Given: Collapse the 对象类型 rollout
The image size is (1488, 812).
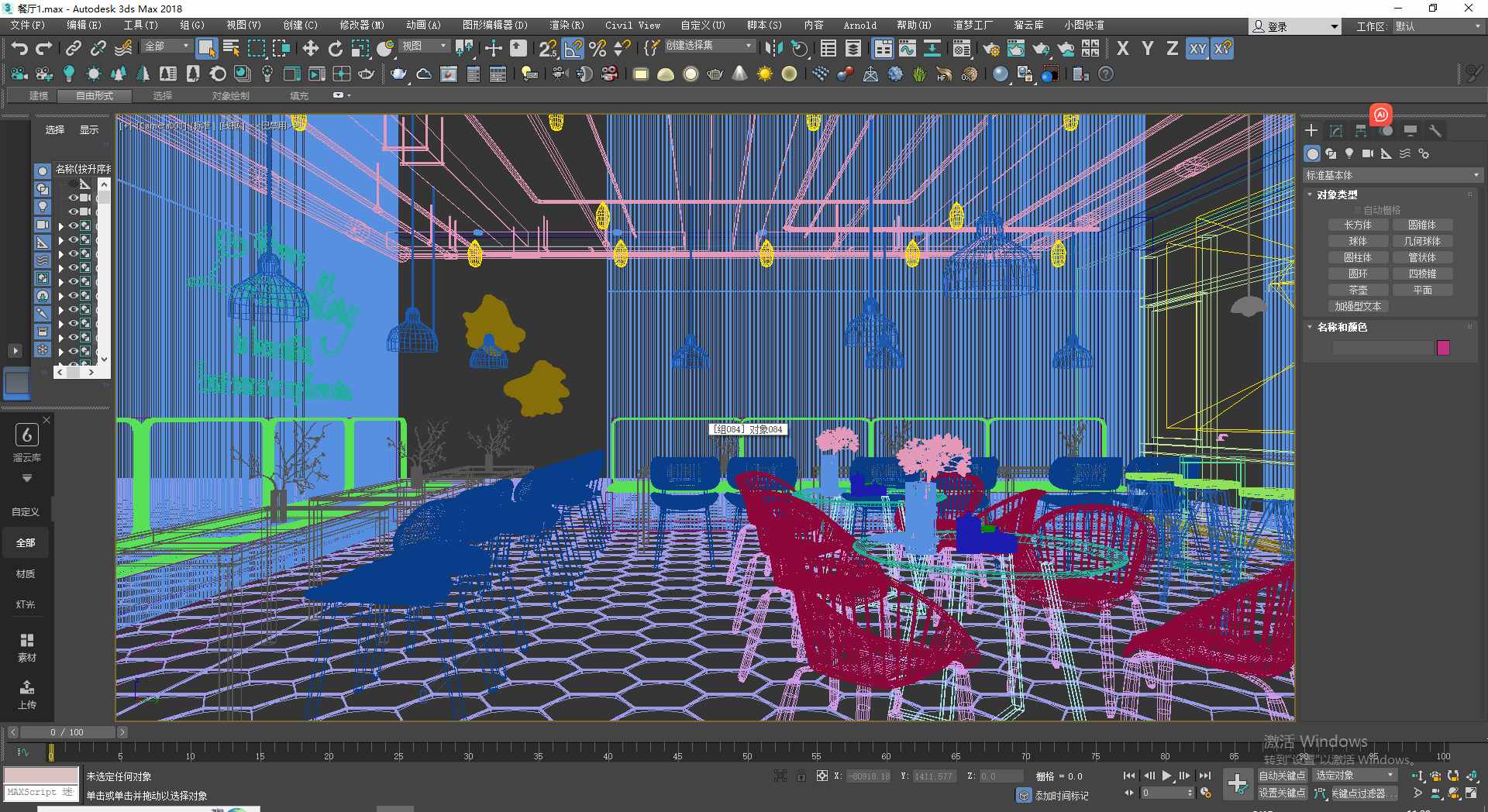Looking at the screenshot, I should pyautogui.click(x=1337, y=194).
